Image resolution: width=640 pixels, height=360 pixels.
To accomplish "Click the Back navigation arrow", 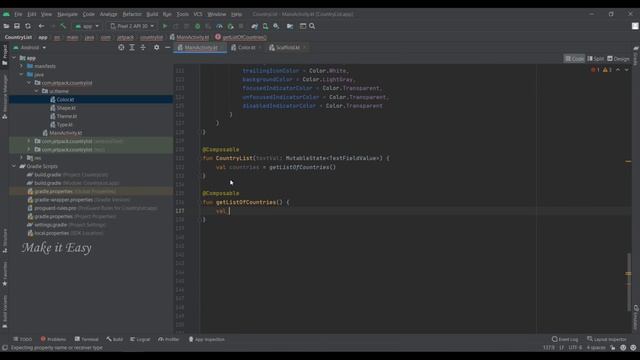I will [x=41, y=26].
